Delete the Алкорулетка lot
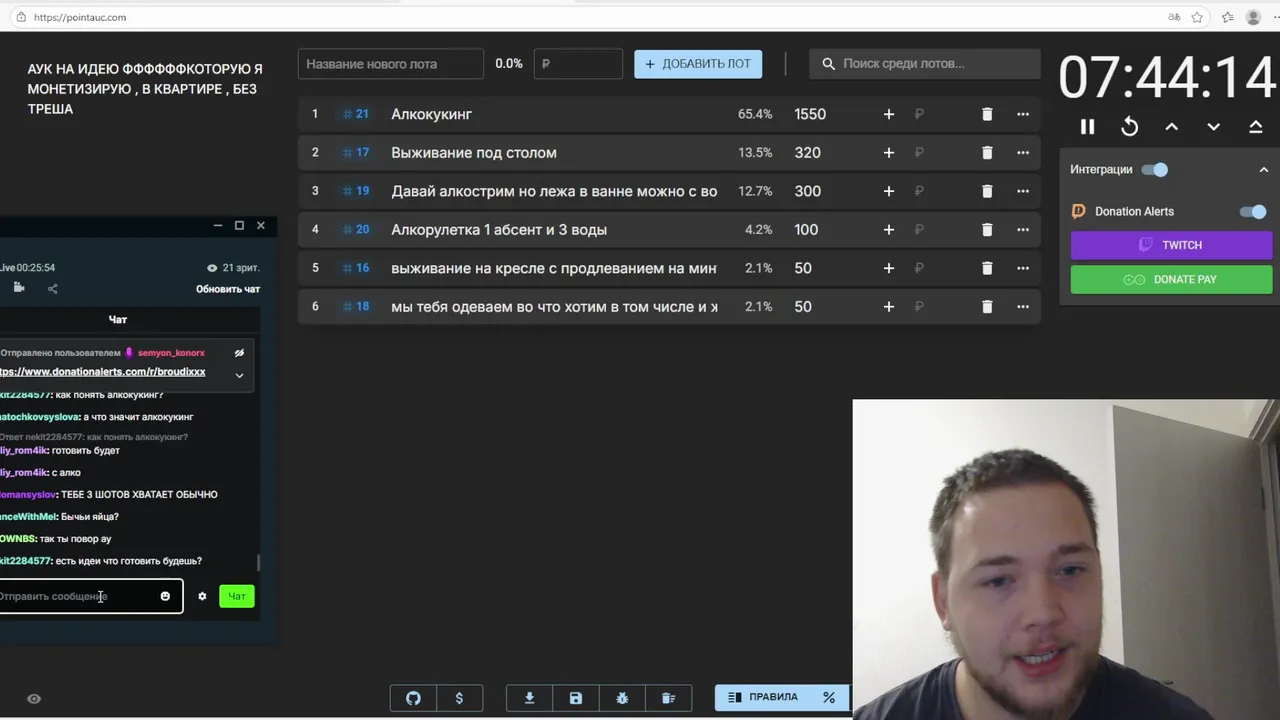The image size is (1280, 720). point(987,230)
